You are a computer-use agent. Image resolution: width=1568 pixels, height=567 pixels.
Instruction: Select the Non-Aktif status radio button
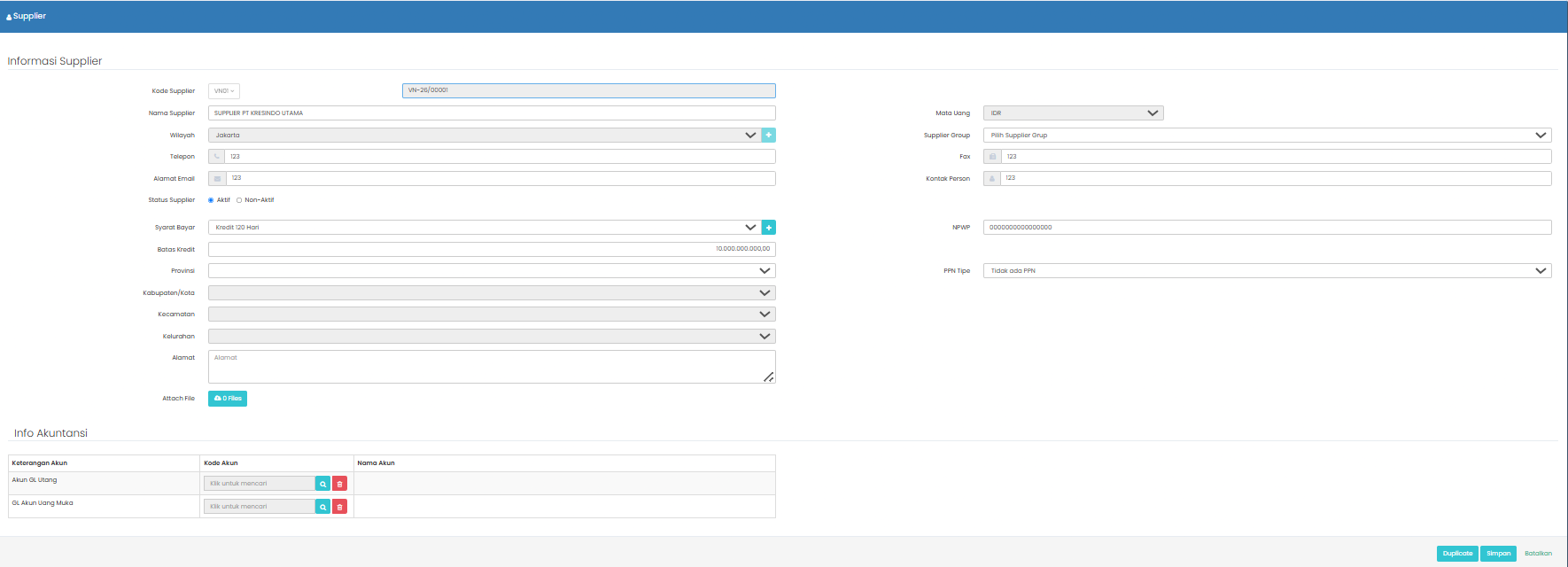point(239,200)
